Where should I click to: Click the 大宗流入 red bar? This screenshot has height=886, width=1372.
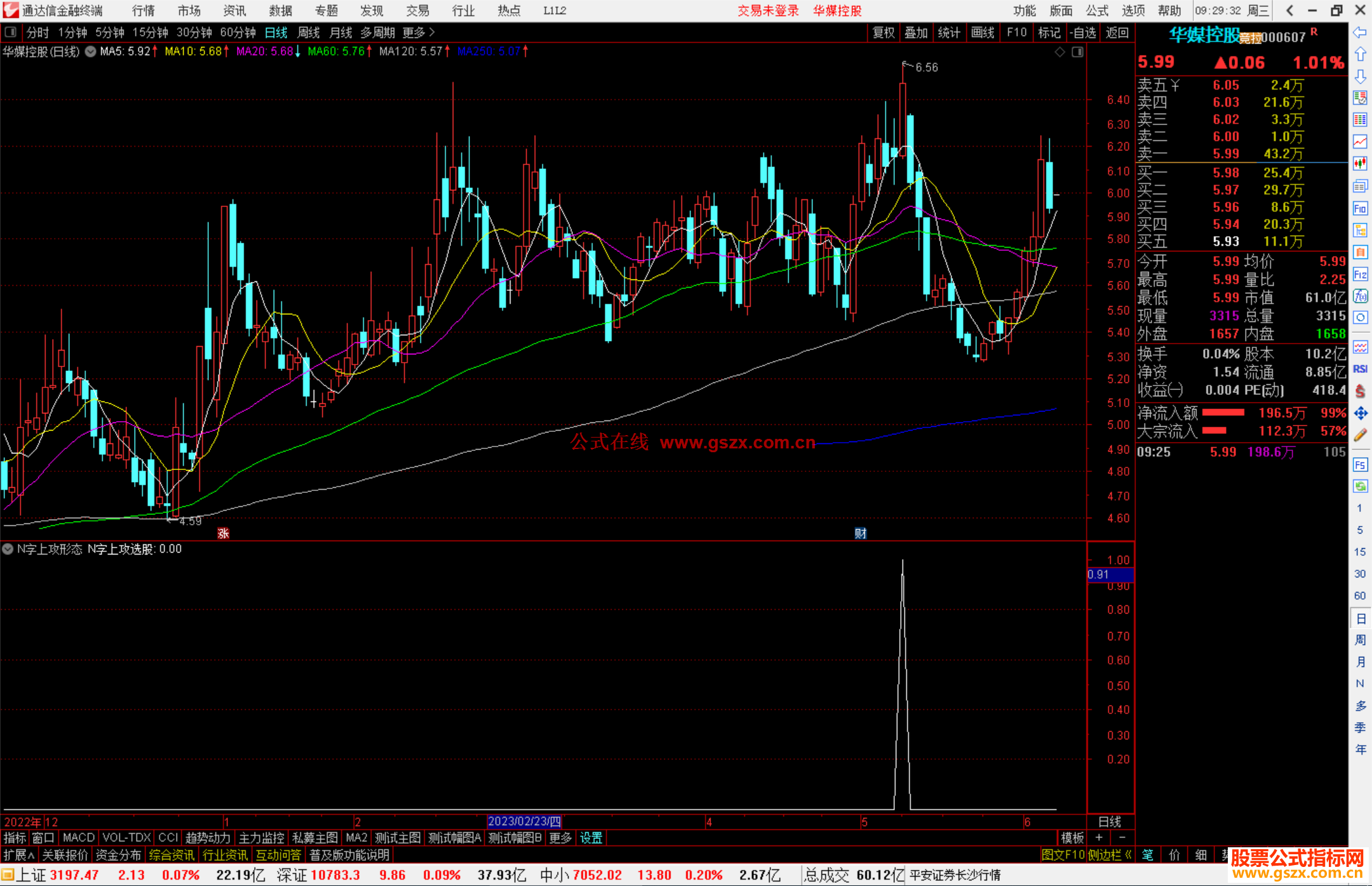tap(1214, 431)
